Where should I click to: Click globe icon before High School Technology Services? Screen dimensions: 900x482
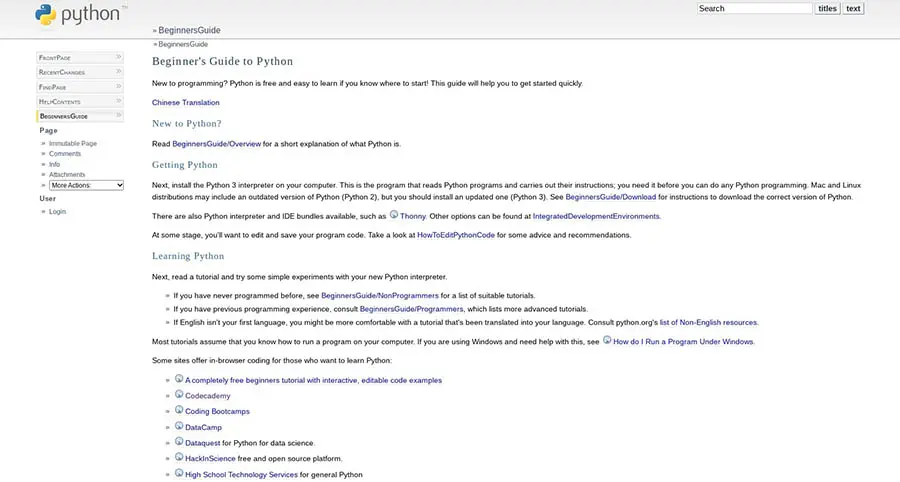click(179, 473)
